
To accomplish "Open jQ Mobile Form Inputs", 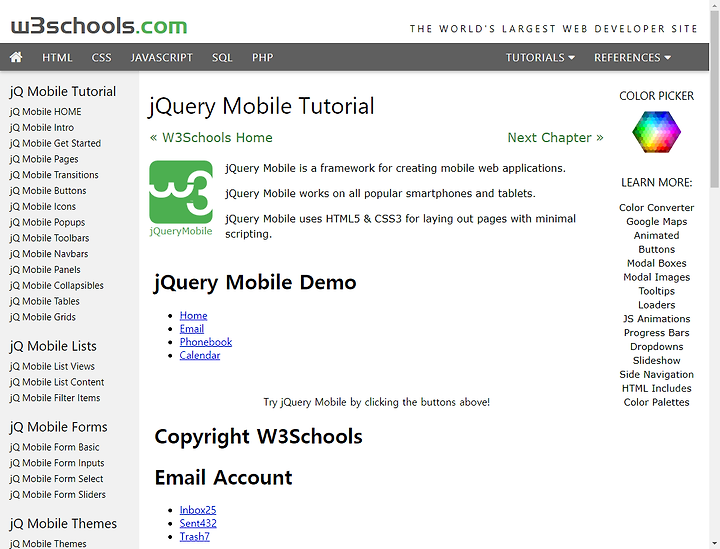I will (57, 463).
